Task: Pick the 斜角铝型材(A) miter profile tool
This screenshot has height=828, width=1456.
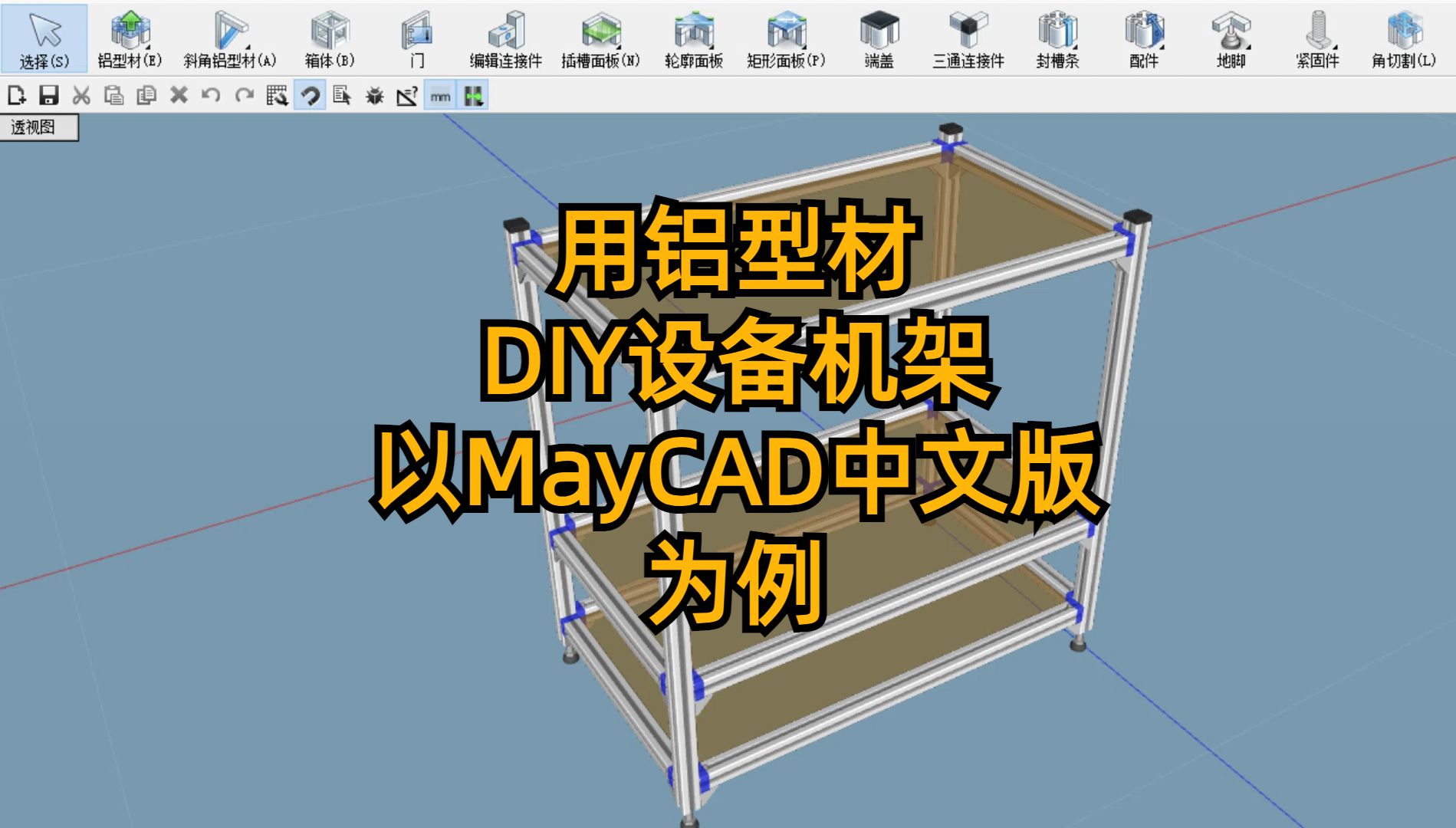Action: (x=230, y=38)
